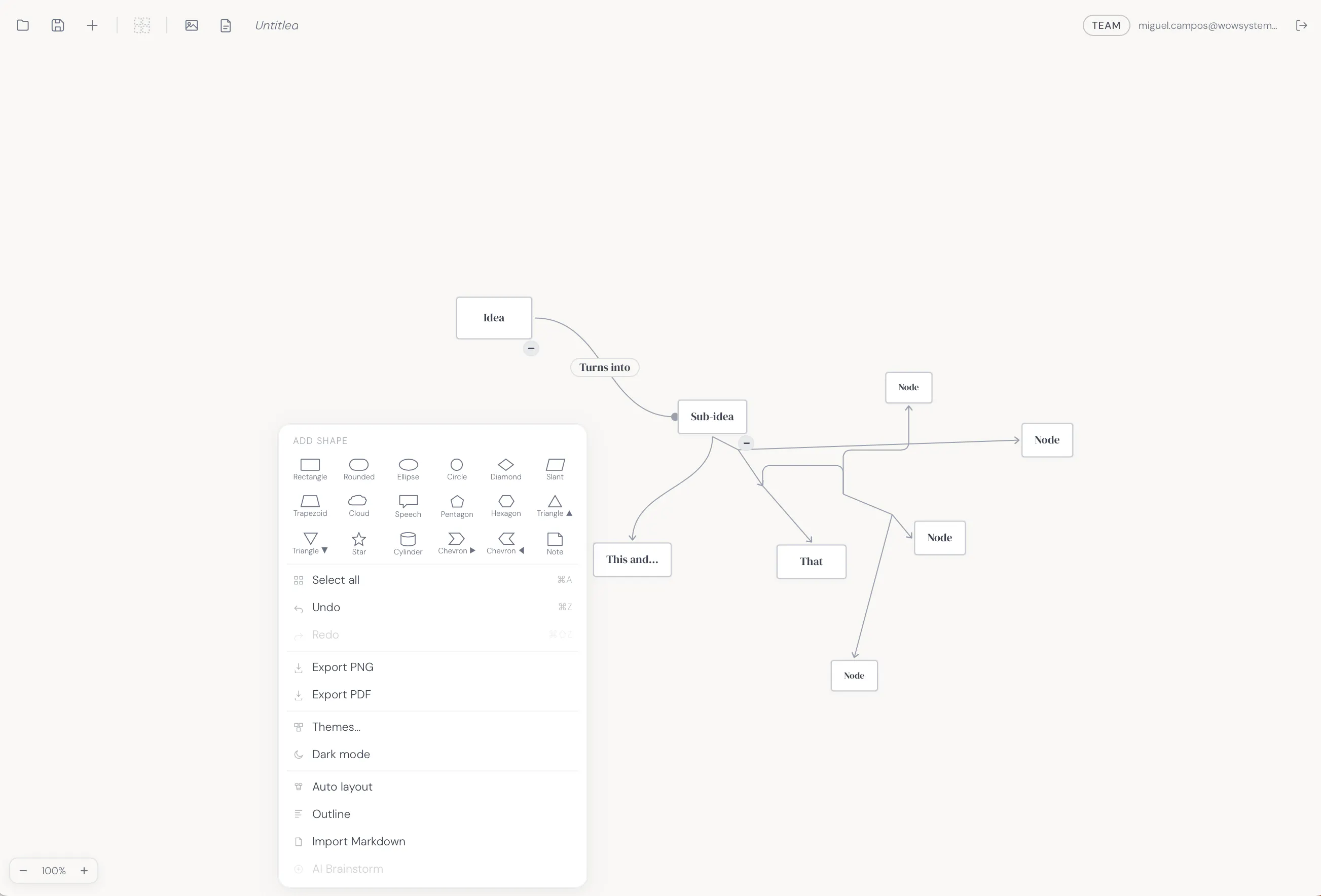
Task: Collapse children of the Sub-idea node
Action: coord(746,443)
